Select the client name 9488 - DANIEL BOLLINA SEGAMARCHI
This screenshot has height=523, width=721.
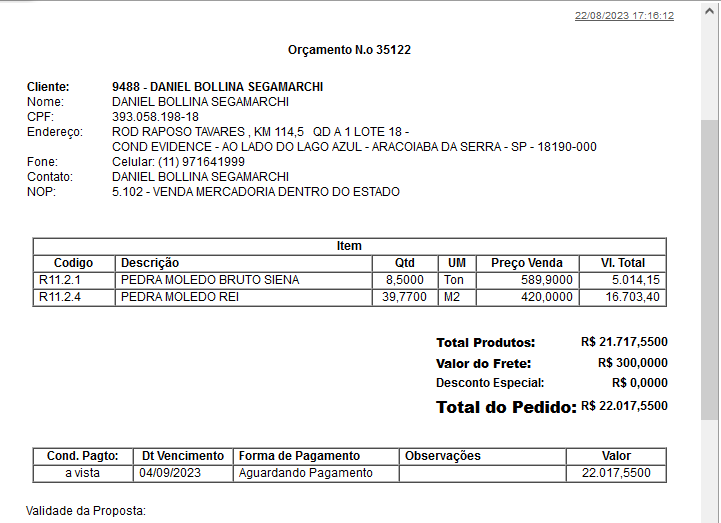(217, 87)
